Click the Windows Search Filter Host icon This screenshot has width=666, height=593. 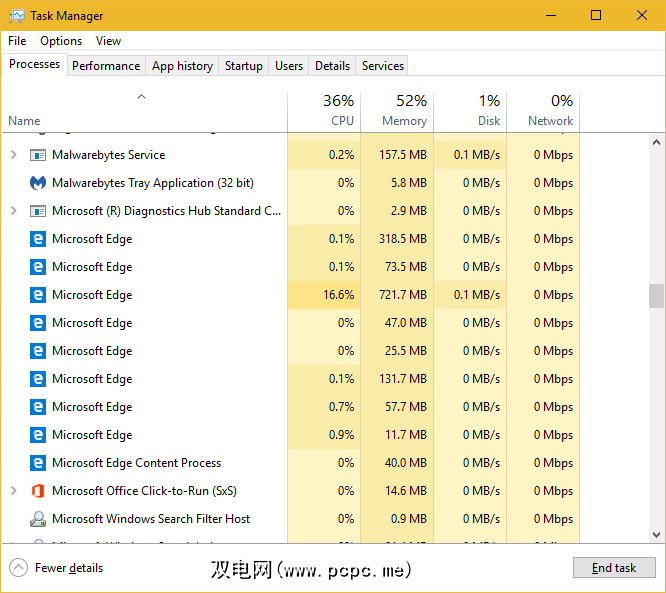pyautogui.click(x=38, y=519)
